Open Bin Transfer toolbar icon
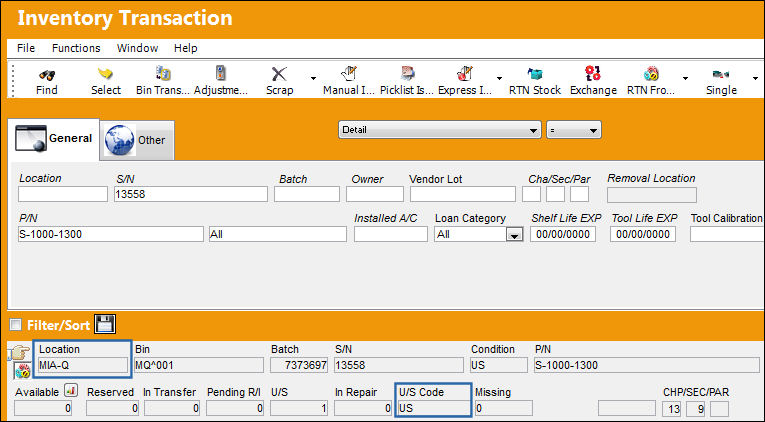 pyautogui.click(x=162, y=74)
